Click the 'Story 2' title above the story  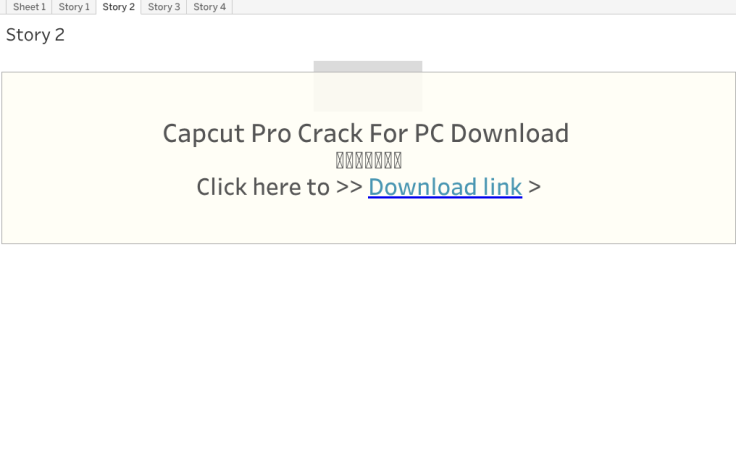tap(35, 35)
